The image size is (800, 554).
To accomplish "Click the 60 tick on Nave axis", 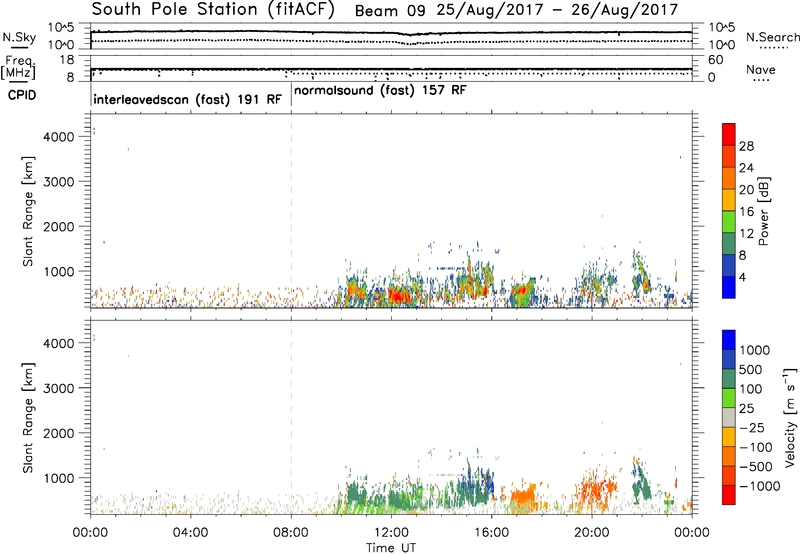I will [x=715, y=60].
